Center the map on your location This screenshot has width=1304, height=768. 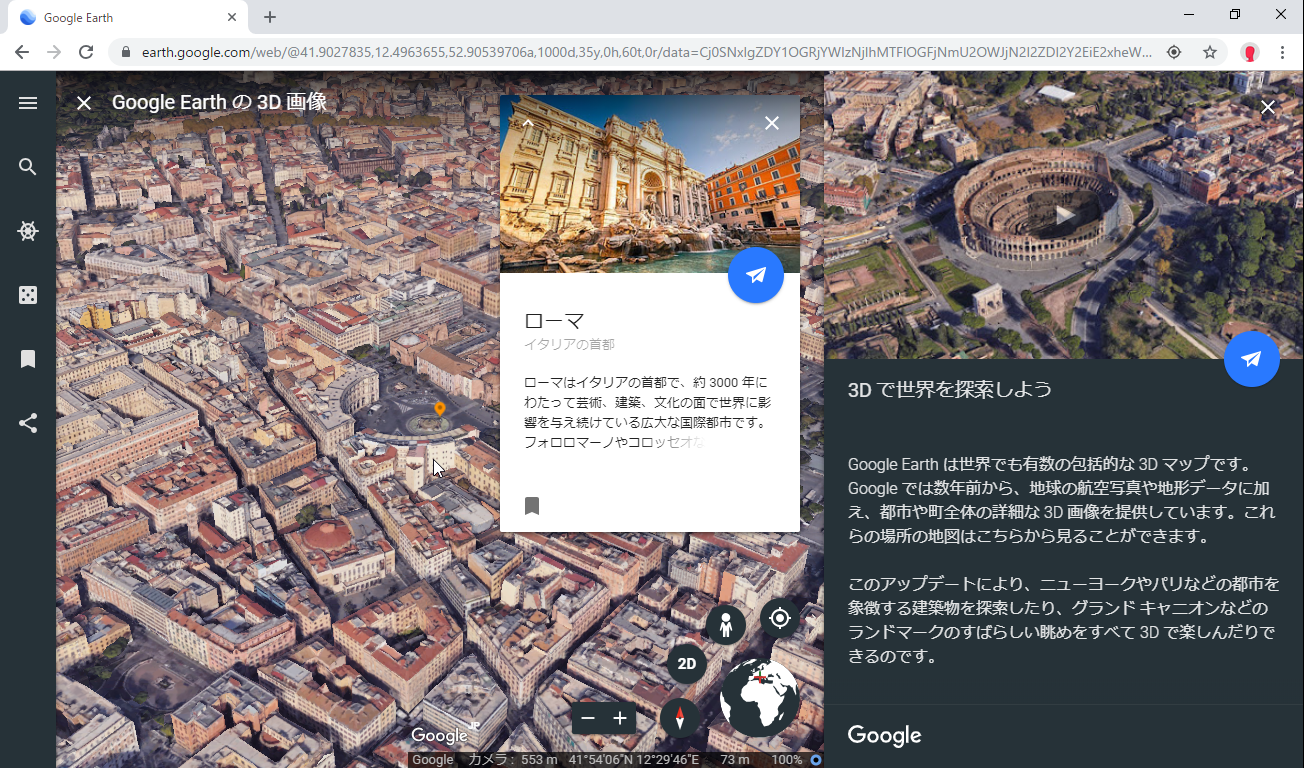780,618
